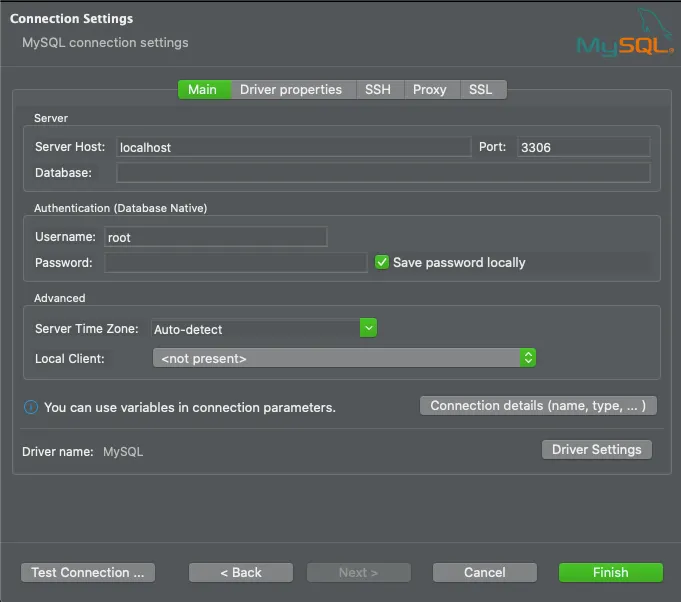The width and height of the screenshot is (681, 602).
Task: Click the Server section label
Action: pos(51,118)
